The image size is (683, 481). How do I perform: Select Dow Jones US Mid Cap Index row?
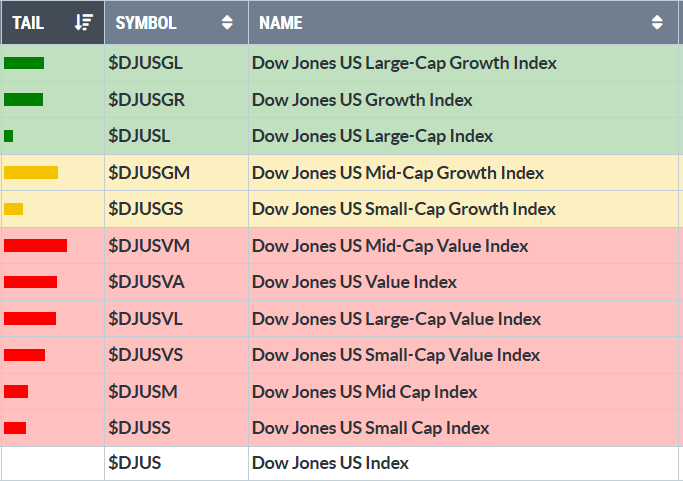[x=365, y=392]
